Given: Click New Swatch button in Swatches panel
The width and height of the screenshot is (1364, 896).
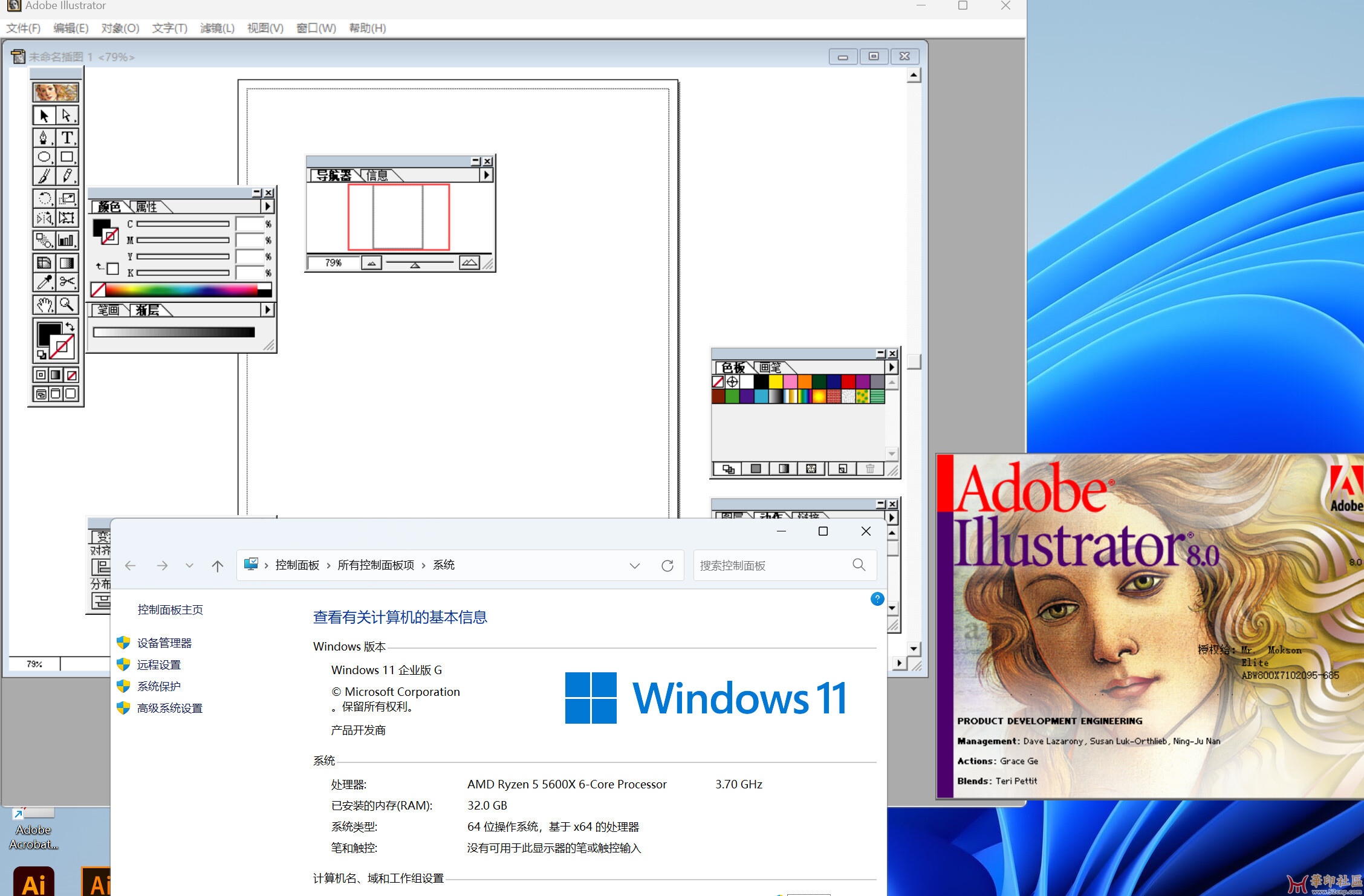Looking at the screenshot, I should click(x=842, y=469).
